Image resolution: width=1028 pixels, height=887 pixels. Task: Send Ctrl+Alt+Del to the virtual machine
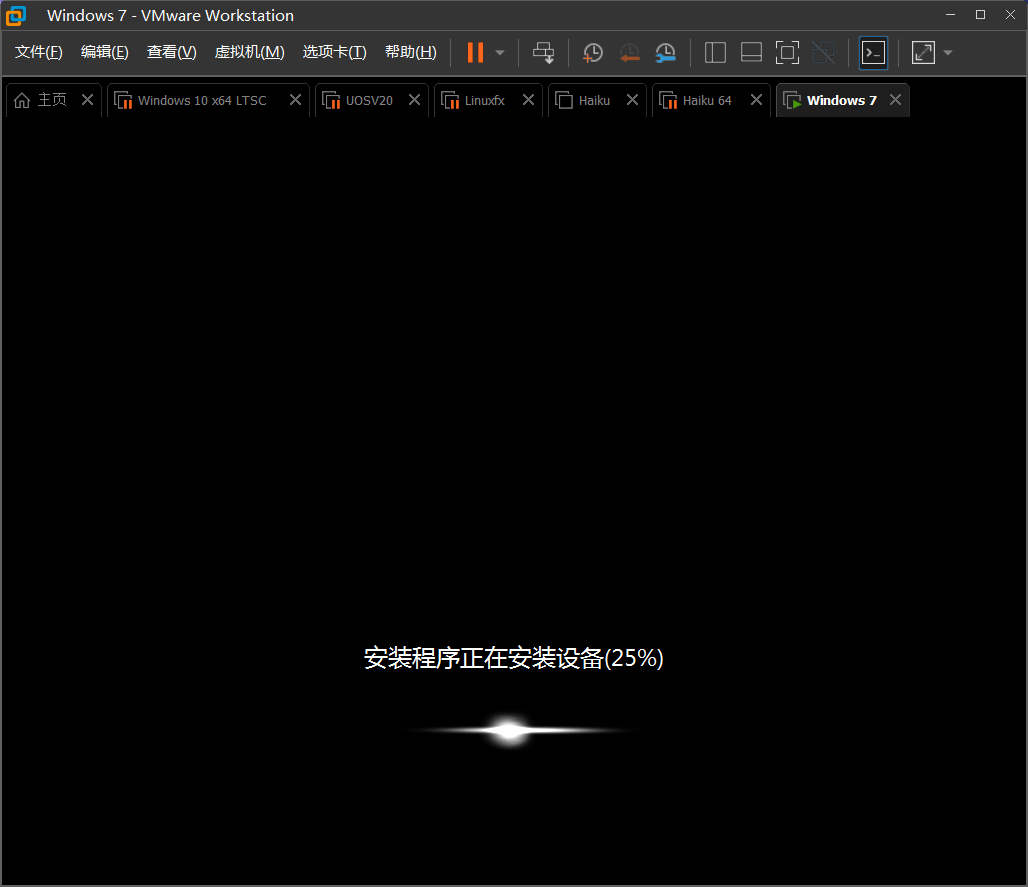(x=543, y=52)
